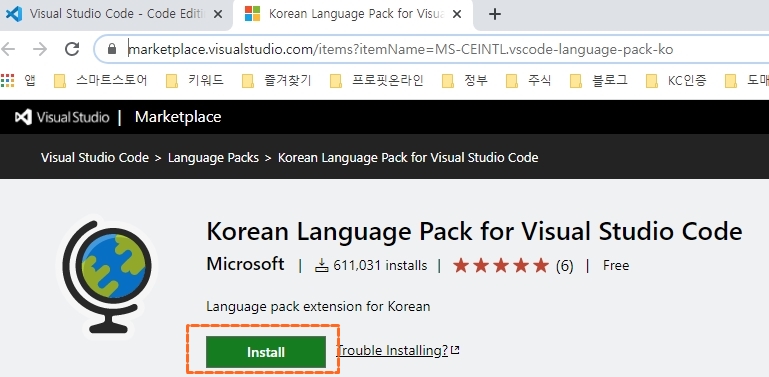The height and width of the screenshot is (377, 769).
Task: Go to Marketplace home in header
Action: 178,117
